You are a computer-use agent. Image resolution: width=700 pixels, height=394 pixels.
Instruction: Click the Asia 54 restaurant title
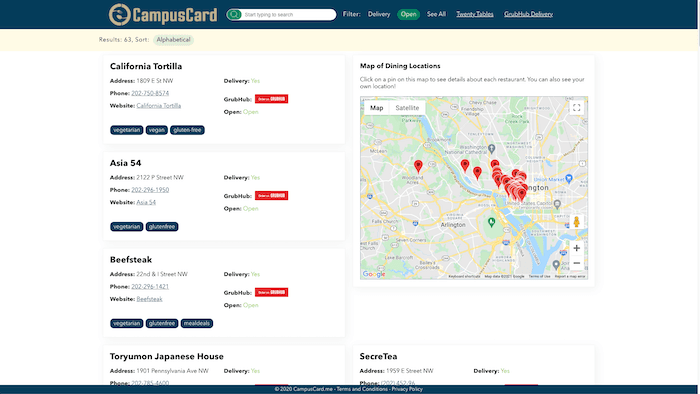point(125,163)
